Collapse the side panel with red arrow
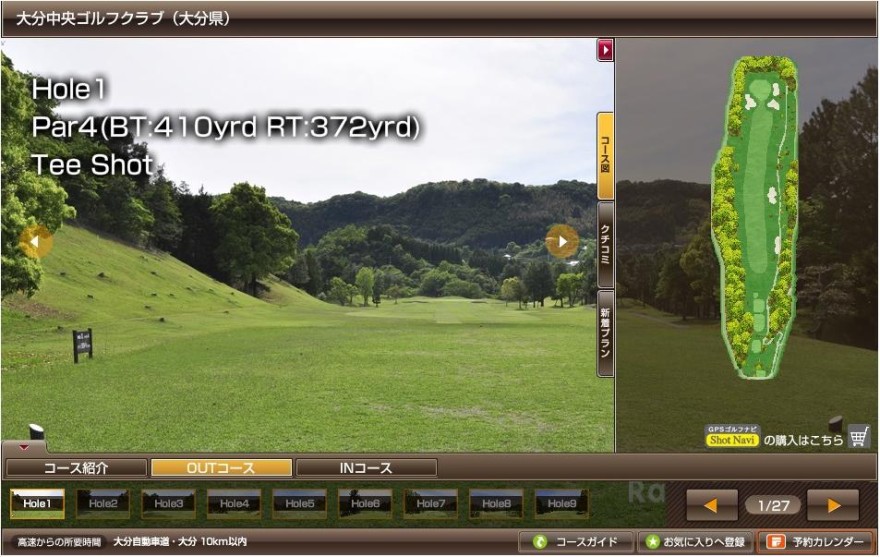Image resolution: width=880 pixels, height=557 pixels. [605, 49]
